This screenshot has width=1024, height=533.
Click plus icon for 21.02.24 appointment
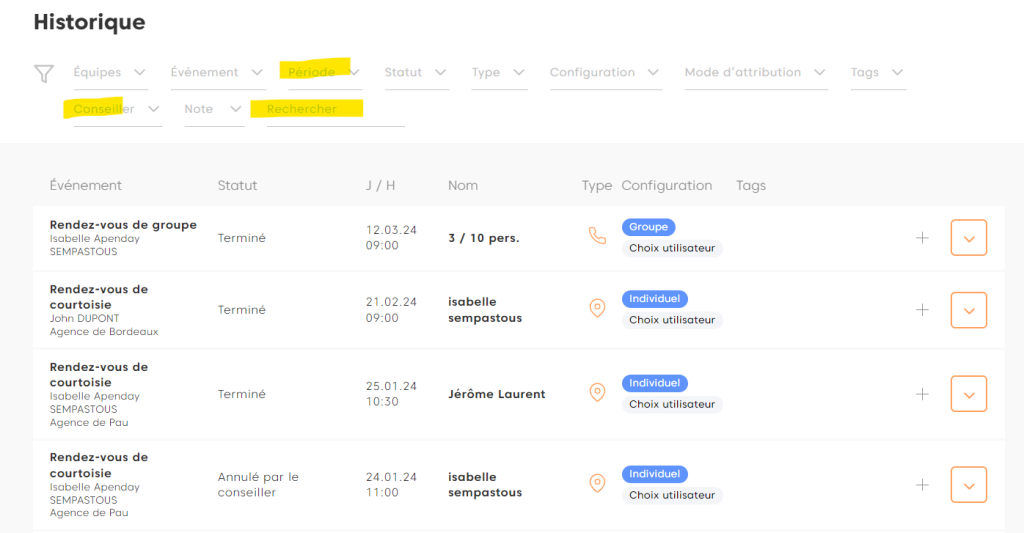pos(922,310)
